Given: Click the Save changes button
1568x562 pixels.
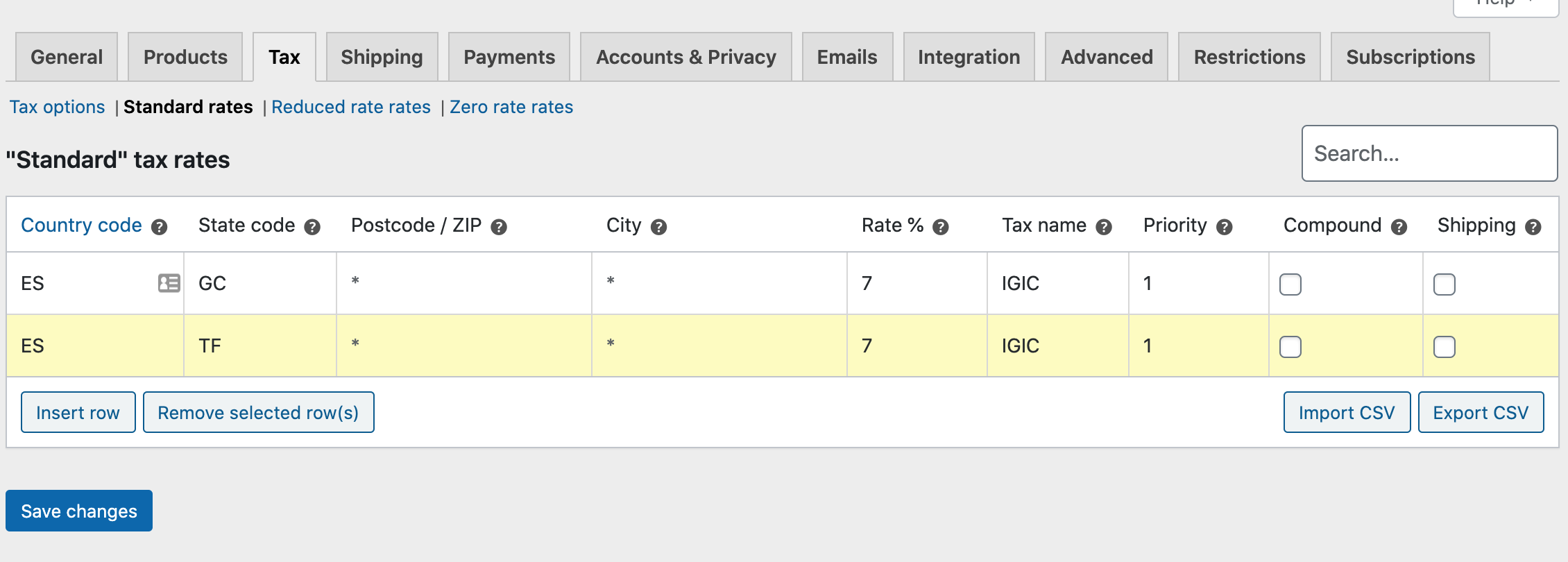Looking at the screenshot, I should 79,511.
